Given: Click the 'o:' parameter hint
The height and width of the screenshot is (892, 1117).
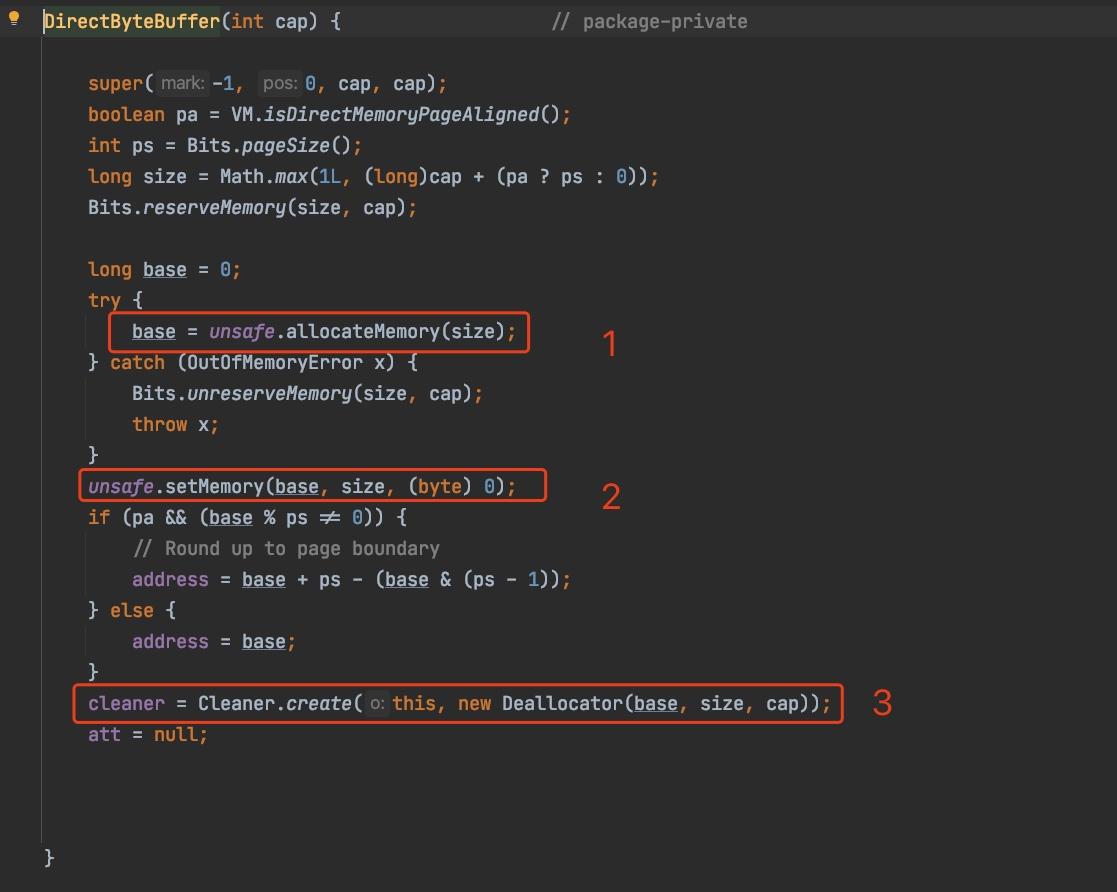Looking at the screenshot, I should point(377,704).
